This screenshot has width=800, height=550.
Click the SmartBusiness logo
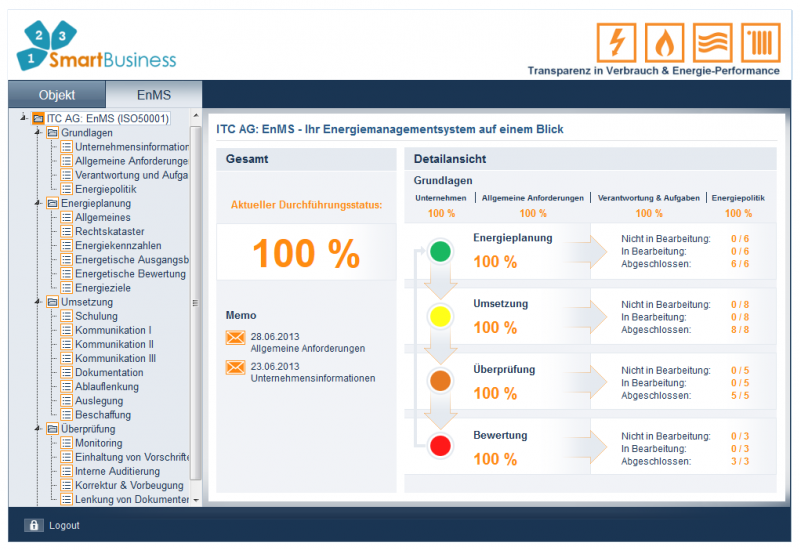tap(97, 46)
